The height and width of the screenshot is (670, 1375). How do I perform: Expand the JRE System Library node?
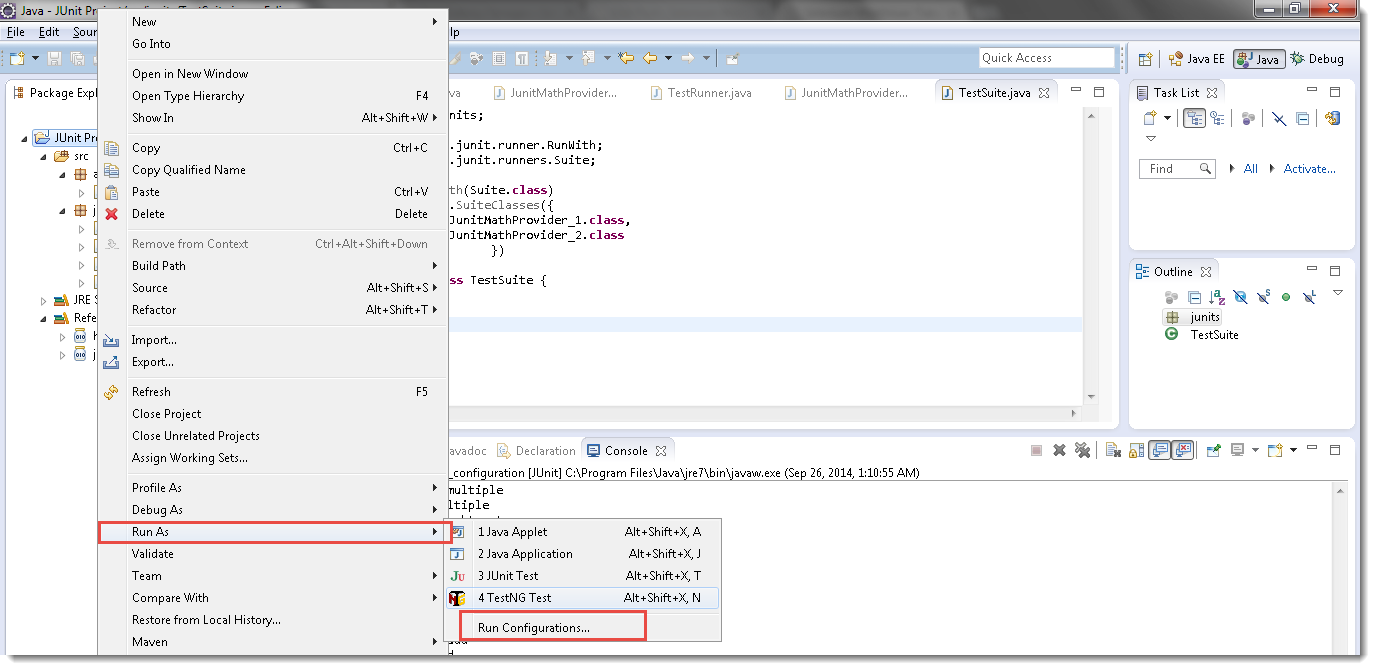[x=44, y=300]
